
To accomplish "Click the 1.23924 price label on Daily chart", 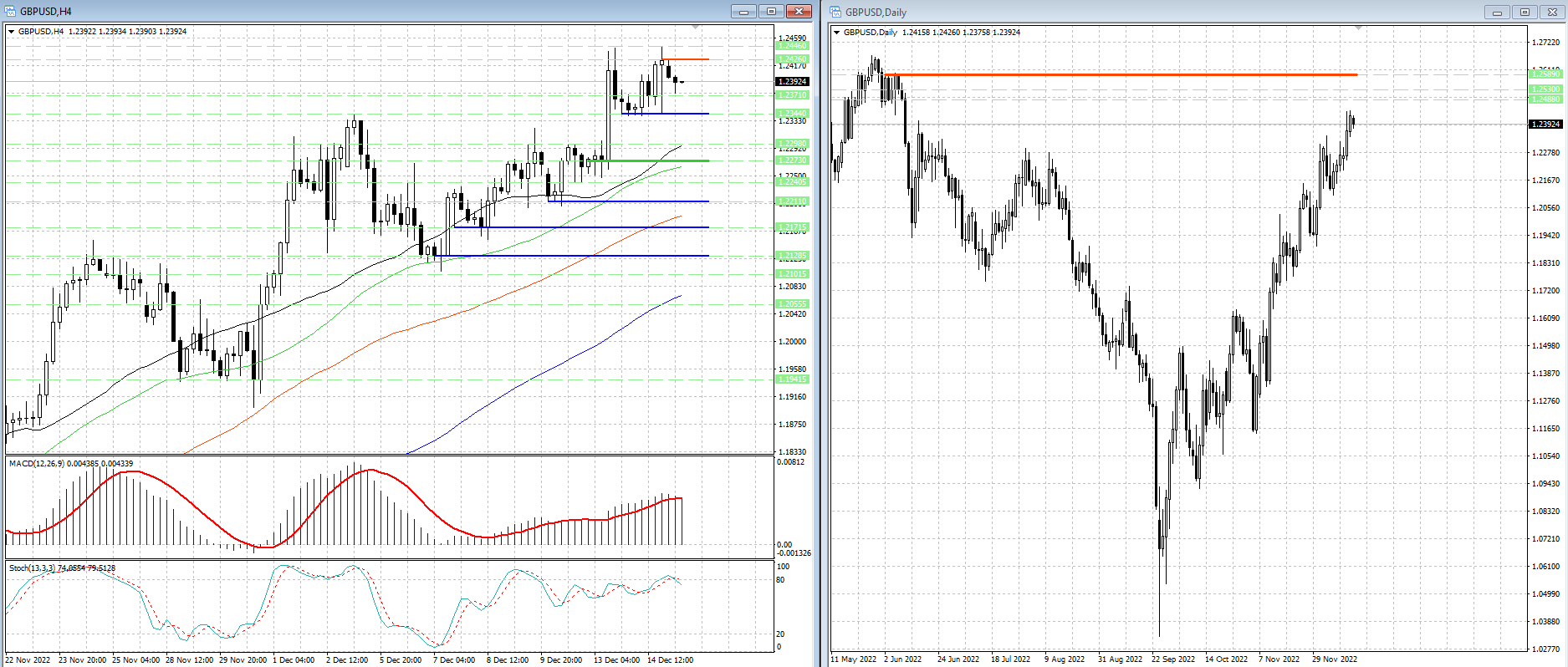I will pos(1545,125).
